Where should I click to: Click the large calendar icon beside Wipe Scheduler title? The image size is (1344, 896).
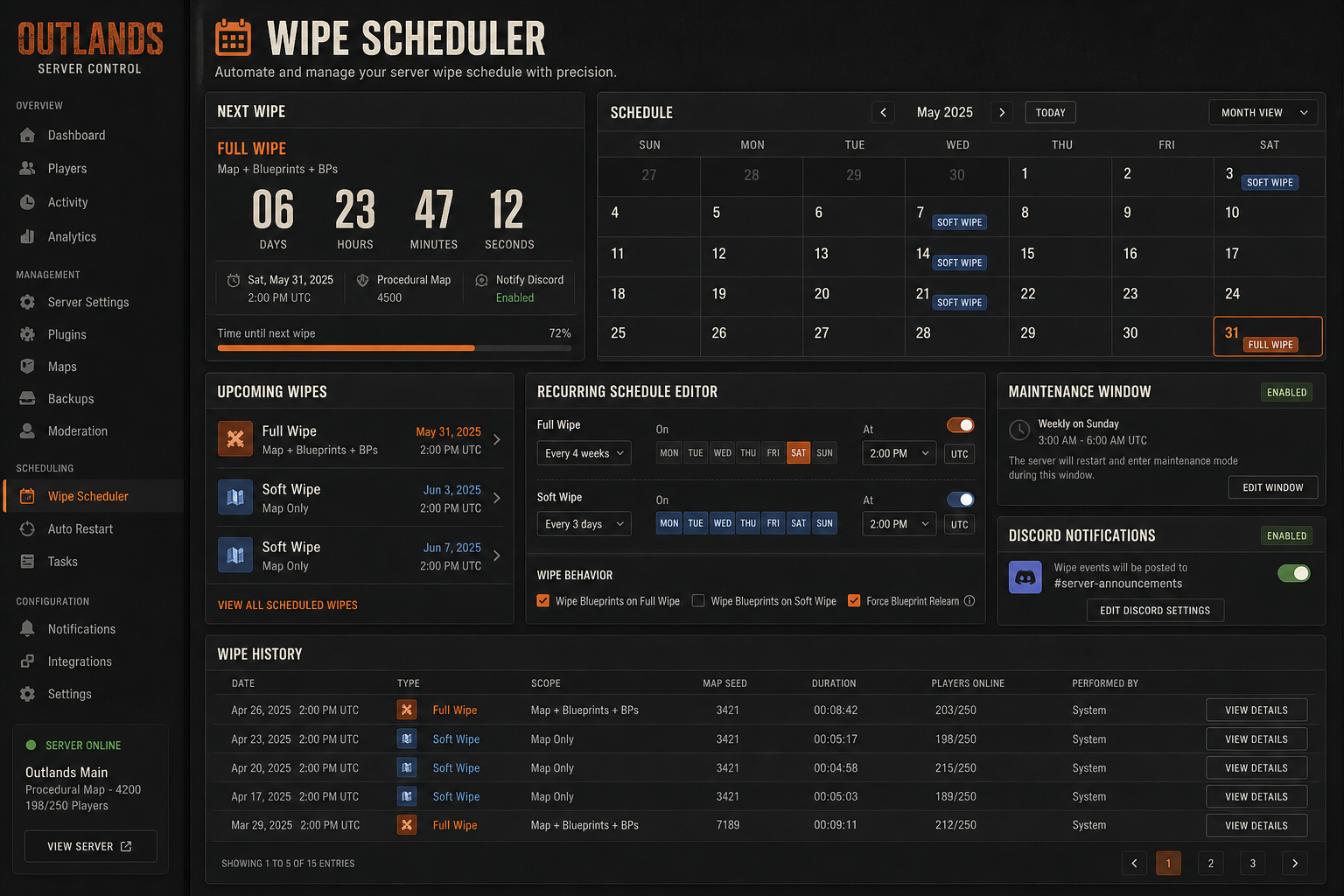pyautogui.click(x=234, y=38)
